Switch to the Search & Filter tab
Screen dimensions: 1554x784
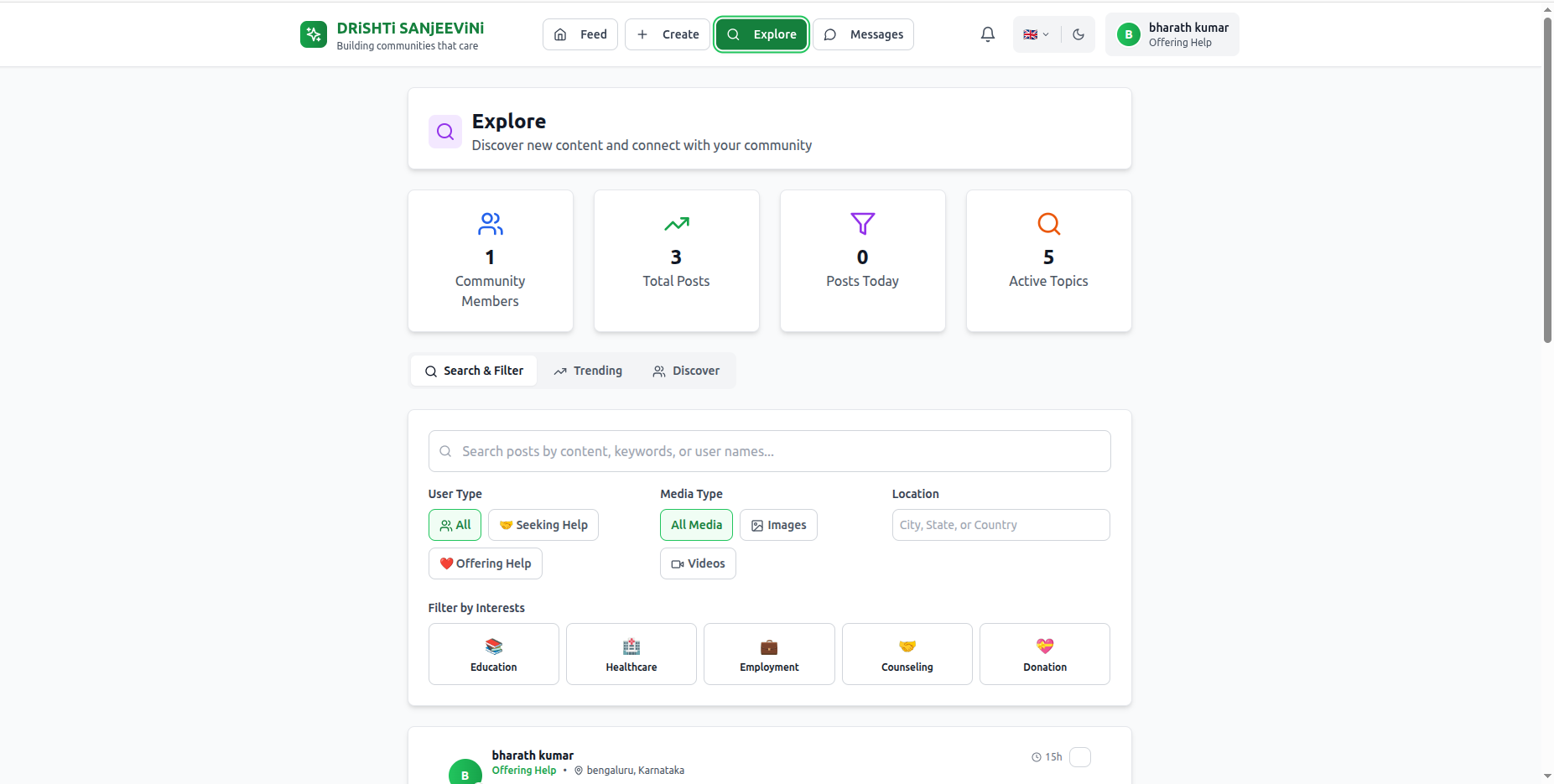[x=474, y=371]
